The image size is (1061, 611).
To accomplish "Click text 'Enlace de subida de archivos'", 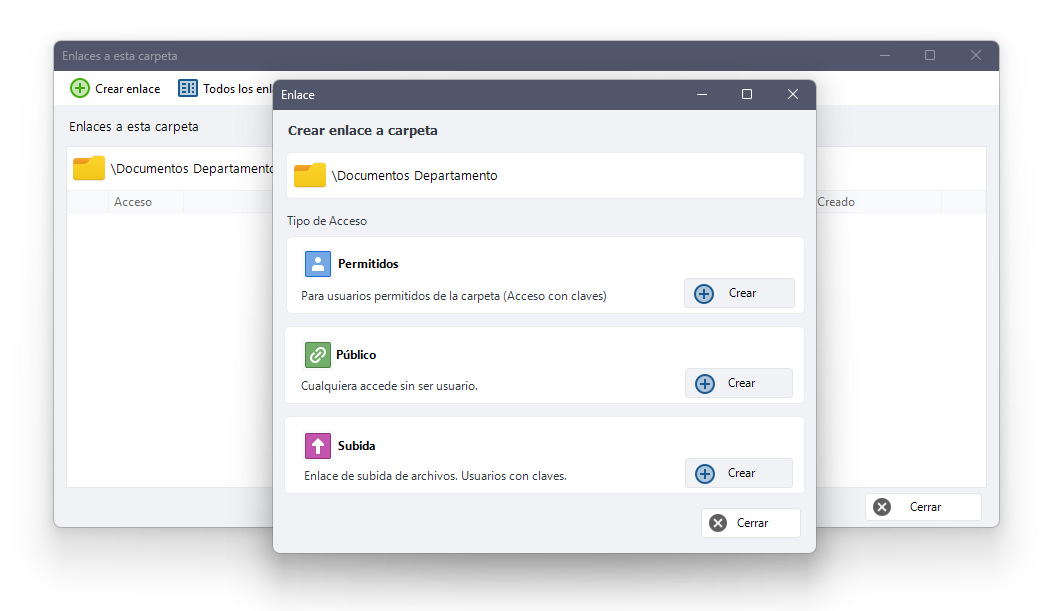I will click(x=381, y=476).
